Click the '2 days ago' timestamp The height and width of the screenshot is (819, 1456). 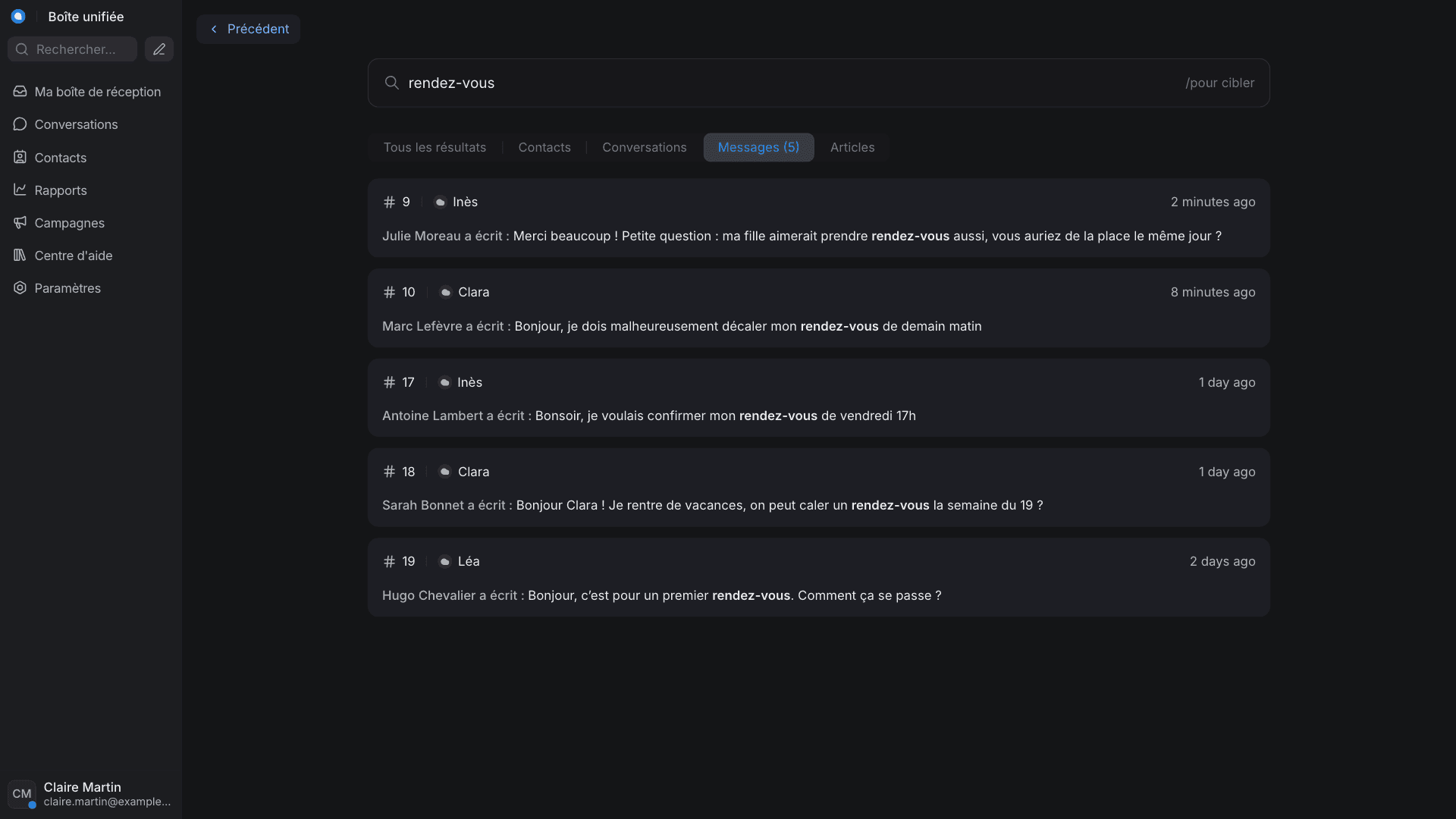[x=1222, y=562]
